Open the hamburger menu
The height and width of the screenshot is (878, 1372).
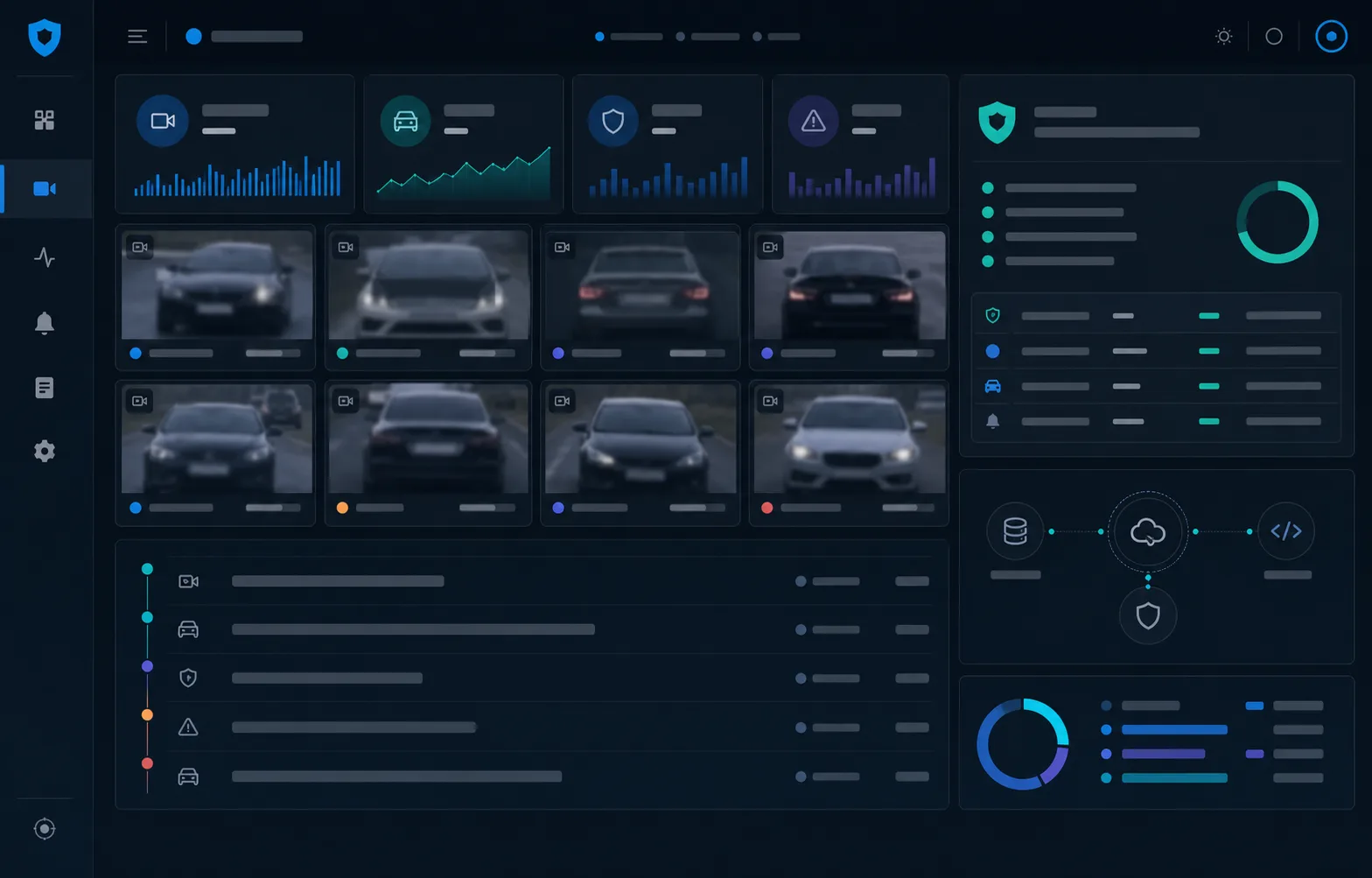point(137,37)
